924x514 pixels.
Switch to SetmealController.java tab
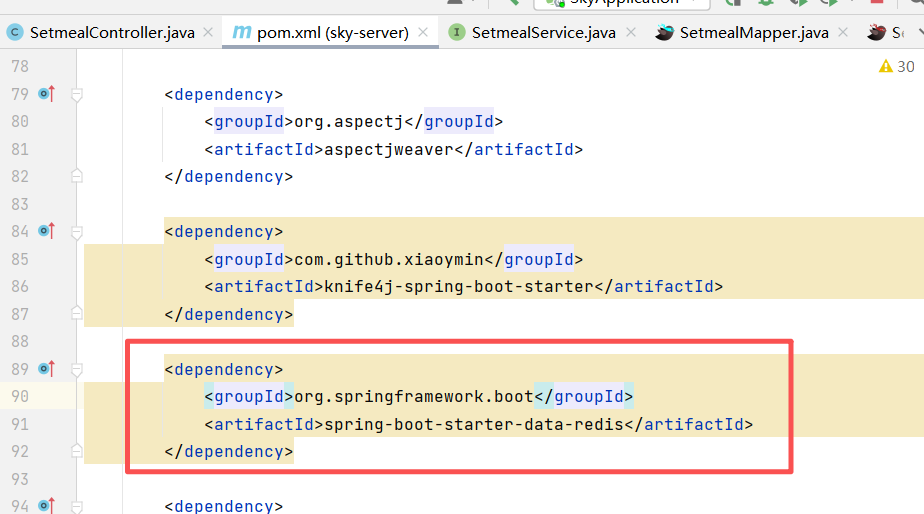pyautogui.click(x=112, y=32)
